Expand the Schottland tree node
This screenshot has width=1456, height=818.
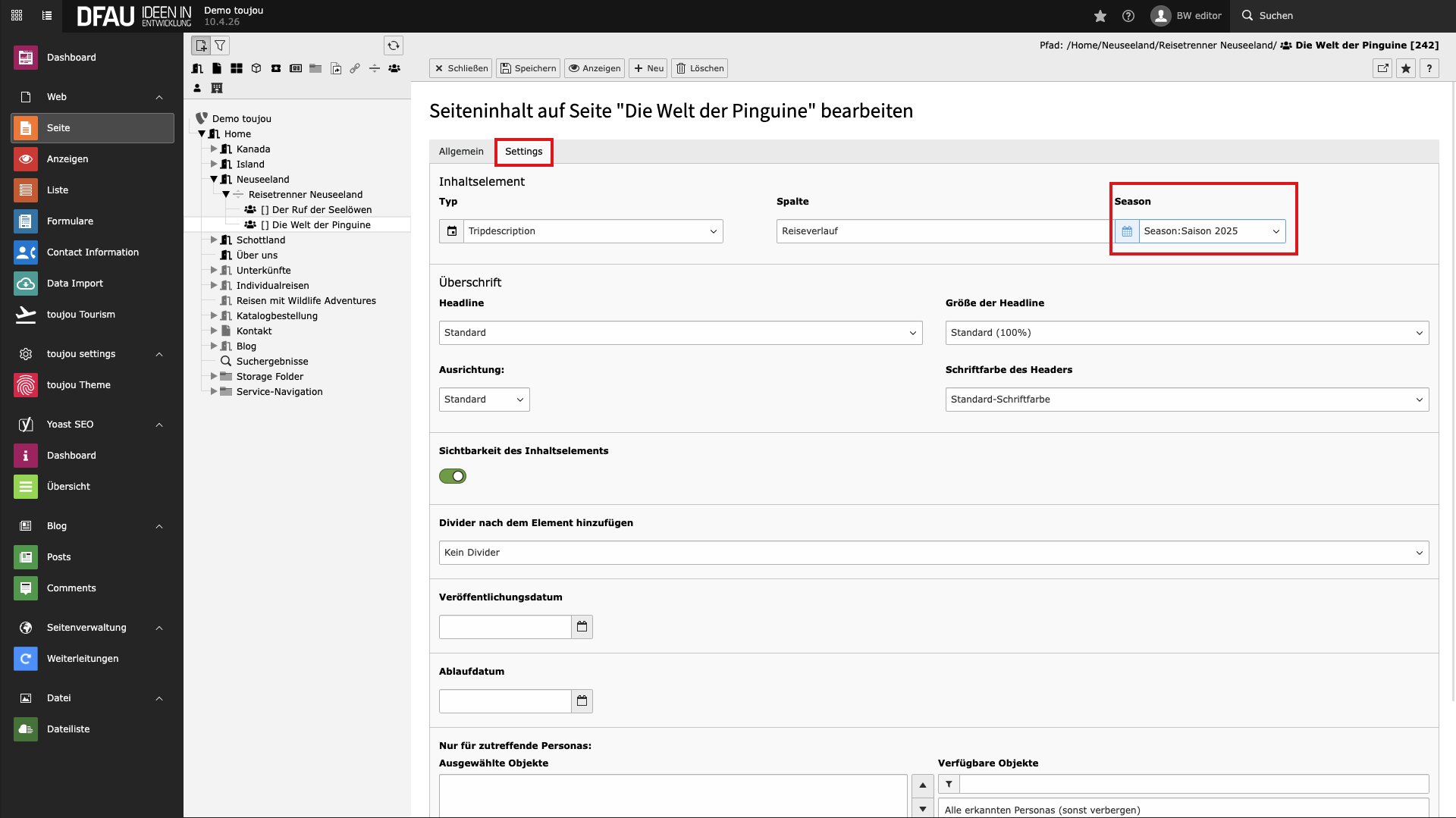[x=214, y=240]
